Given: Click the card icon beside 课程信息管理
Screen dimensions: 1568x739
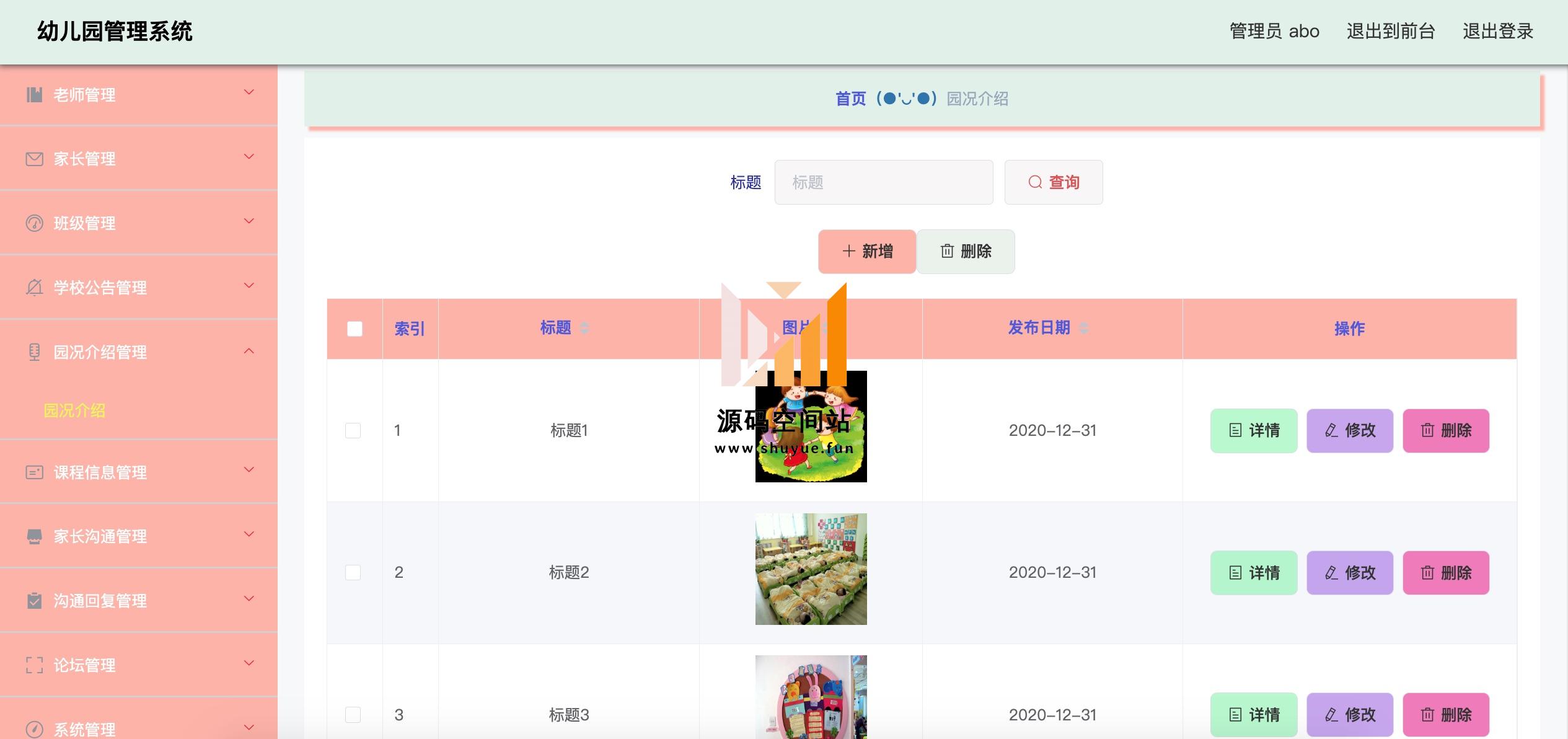Looking at the screenshot, I should (35, 472).
